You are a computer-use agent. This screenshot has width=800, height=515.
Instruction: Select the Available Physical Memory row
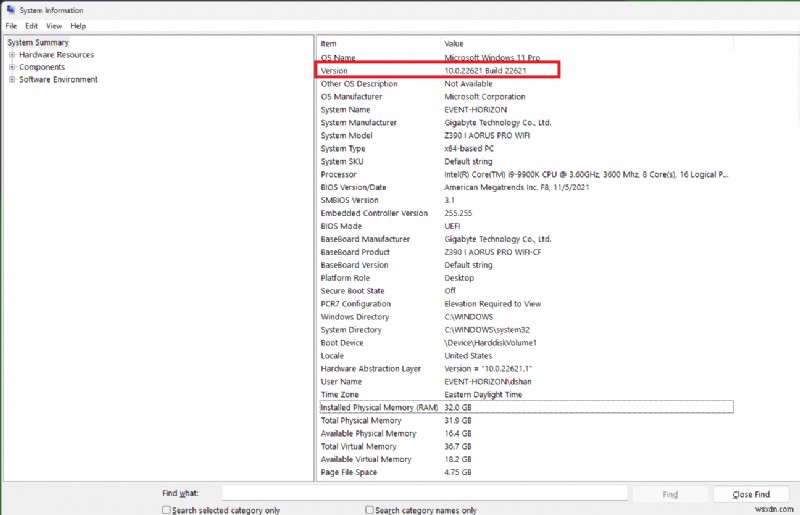[x=525, y=433]
